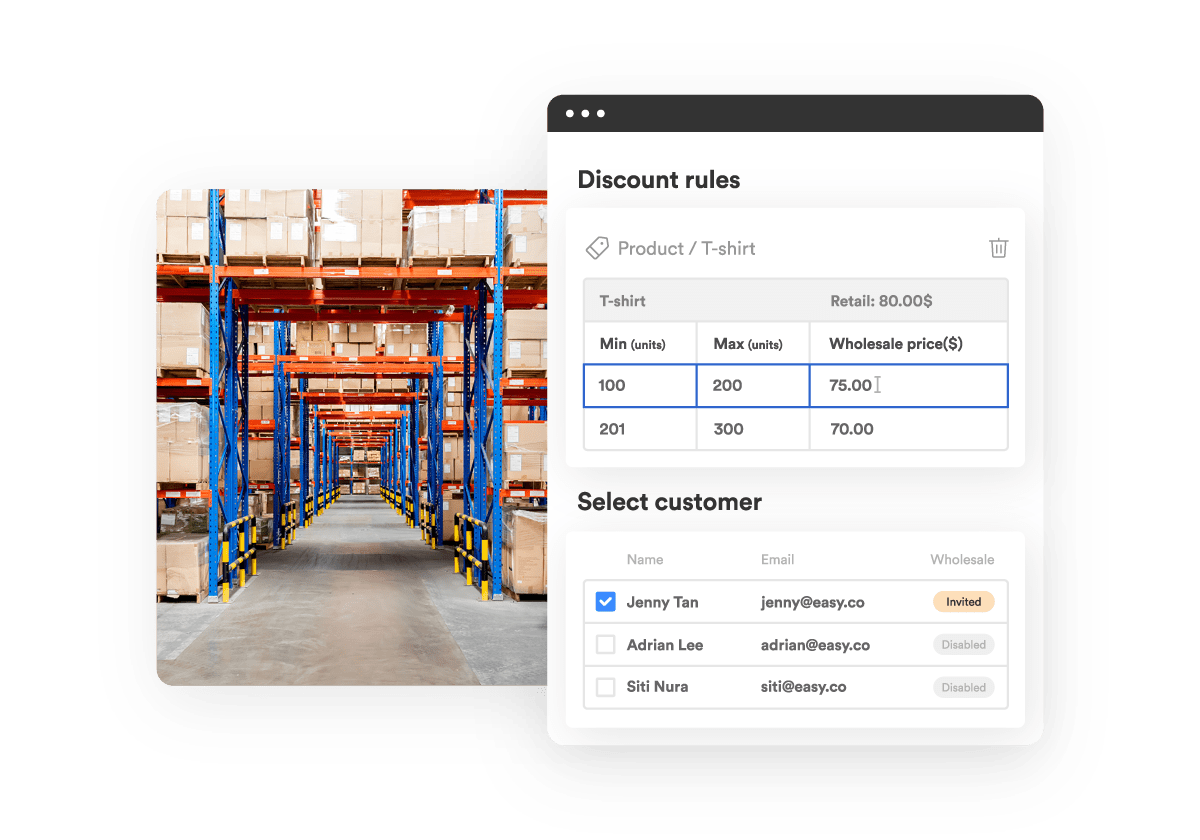Select Siti Nura's checkbox

point(605,687)
